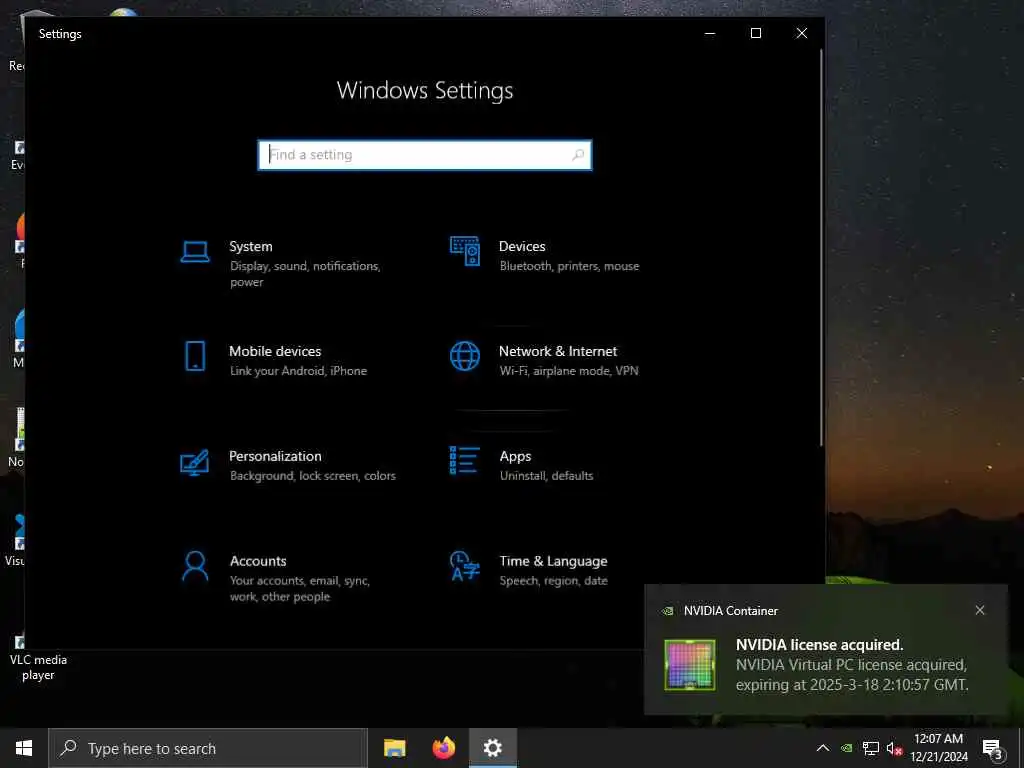Click the Network & Internet globe icon
The height and width of the screenshot is (768, 1024).
click(x=465, y=356)
